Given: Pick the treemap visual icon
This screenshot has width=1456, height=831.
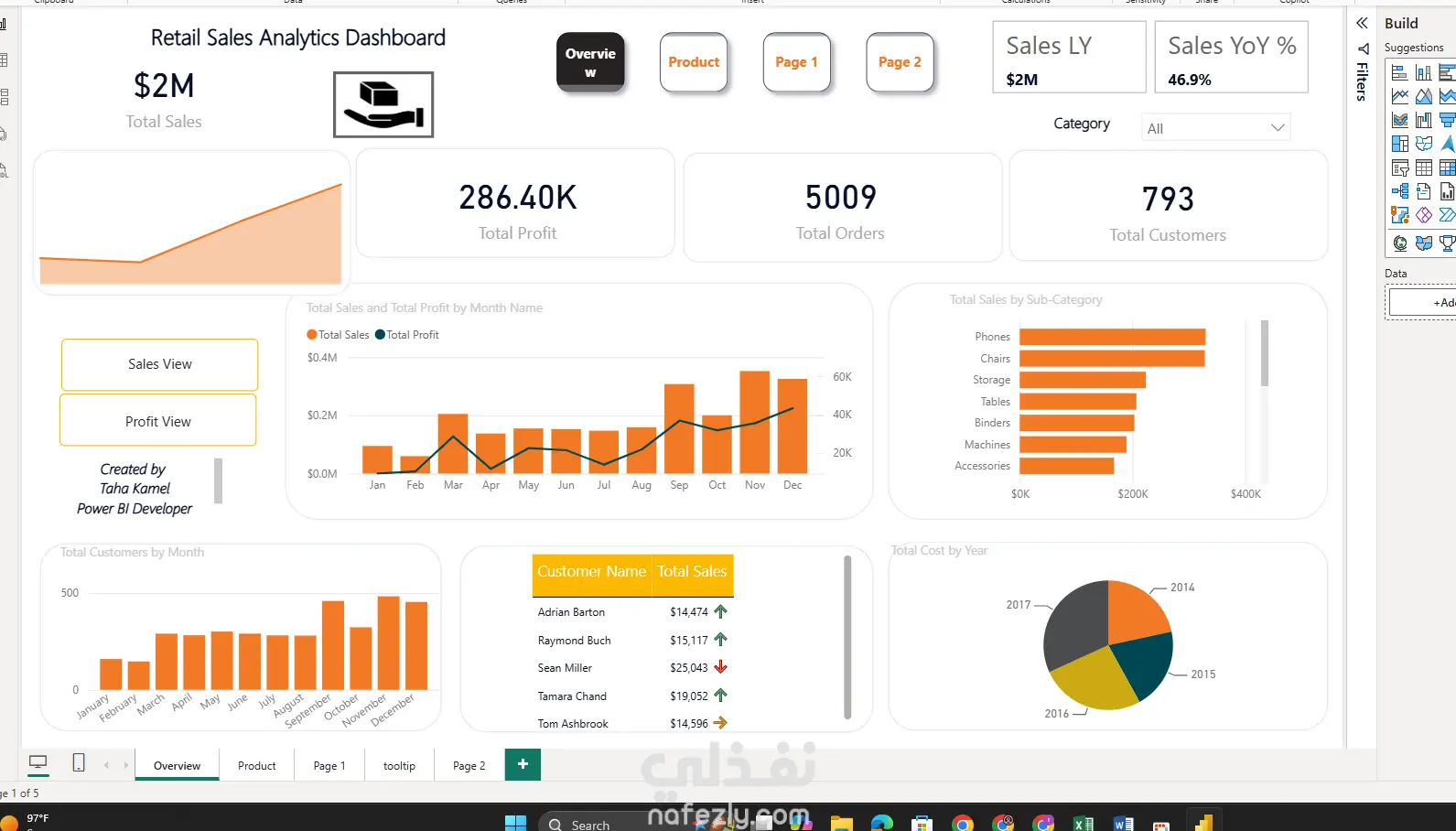Looking at the screenshot, I should 1399,144.
